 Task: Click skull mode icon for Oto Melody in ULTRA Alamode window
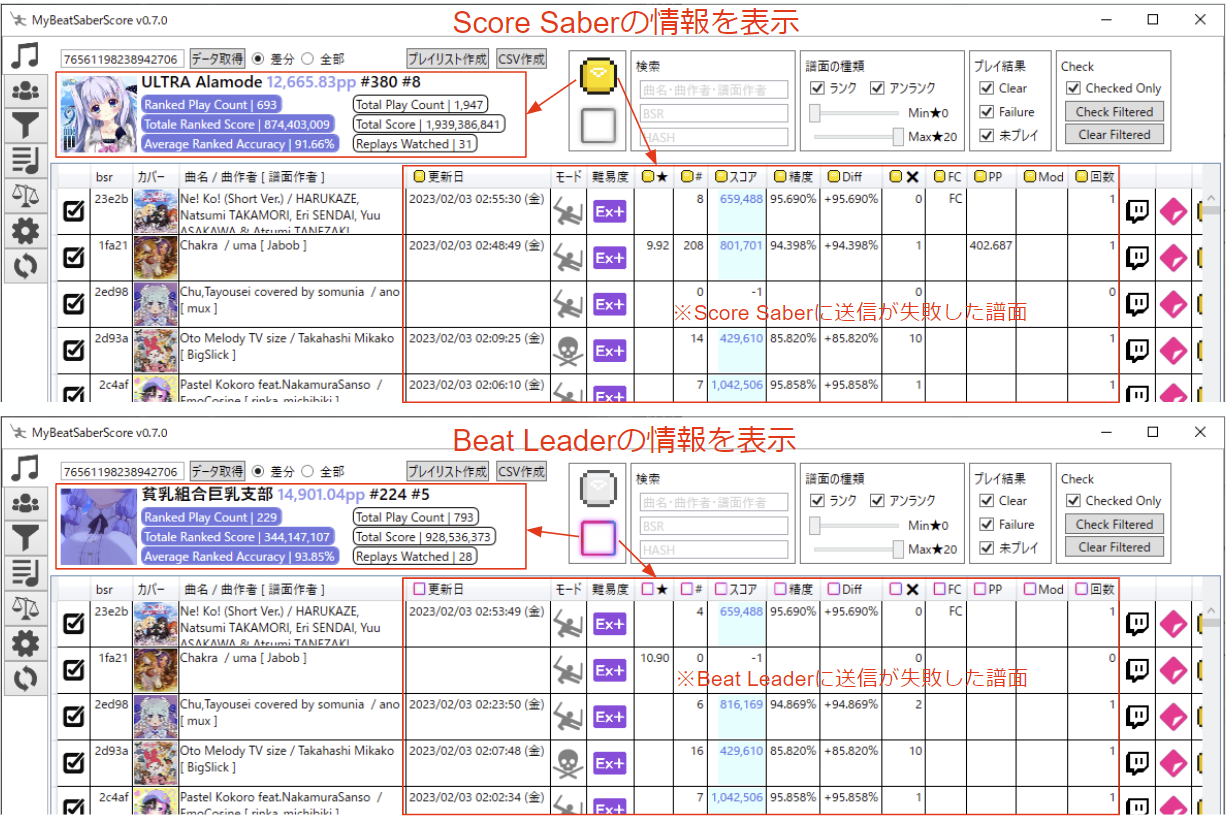click(568, 350)
